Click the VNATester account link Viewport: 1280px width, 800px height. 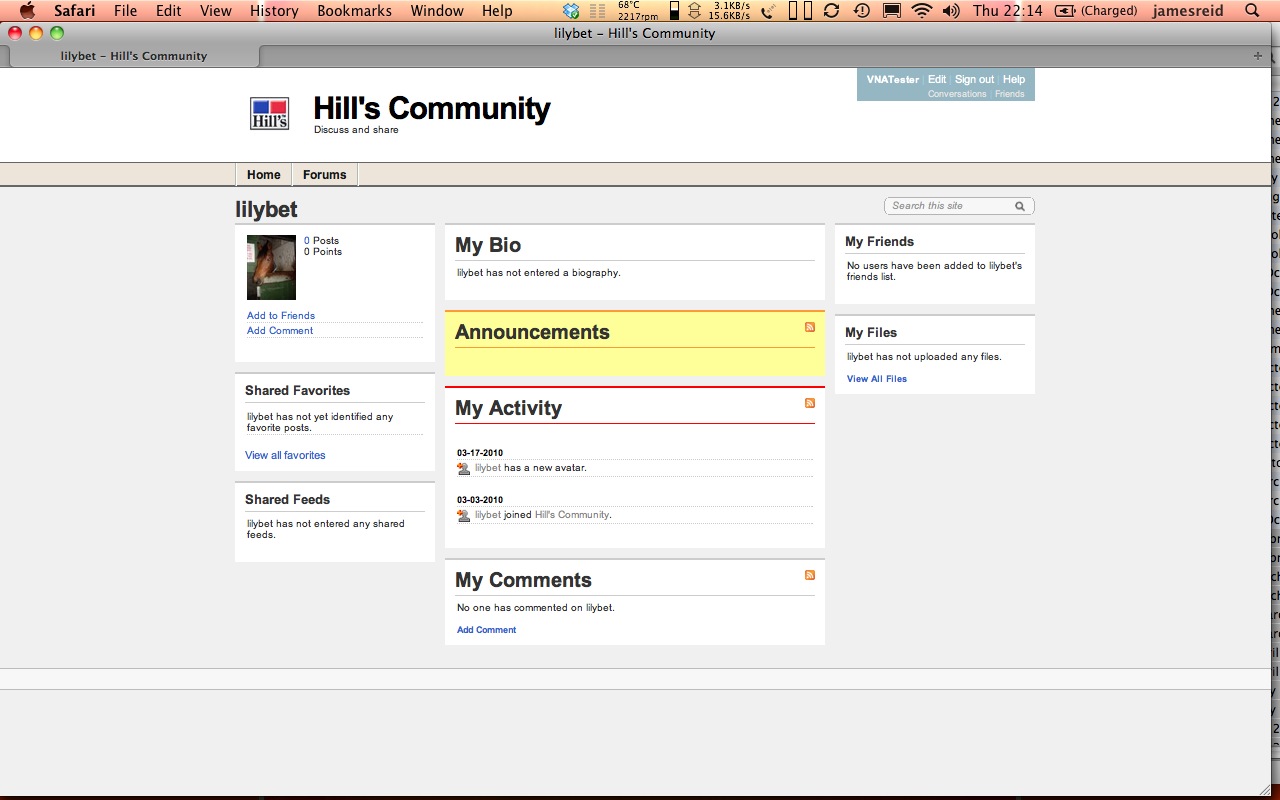[x=893, y=80]
